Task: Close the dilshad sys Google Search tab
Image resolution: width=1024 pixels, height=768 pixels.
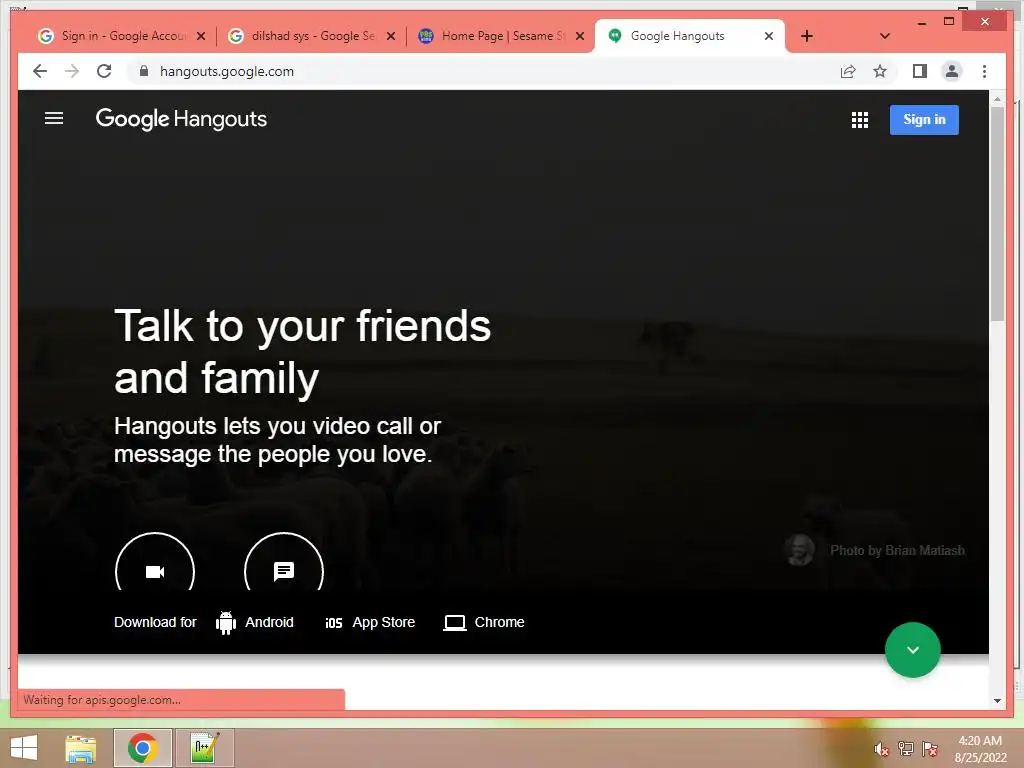Action: pos(391,36)
